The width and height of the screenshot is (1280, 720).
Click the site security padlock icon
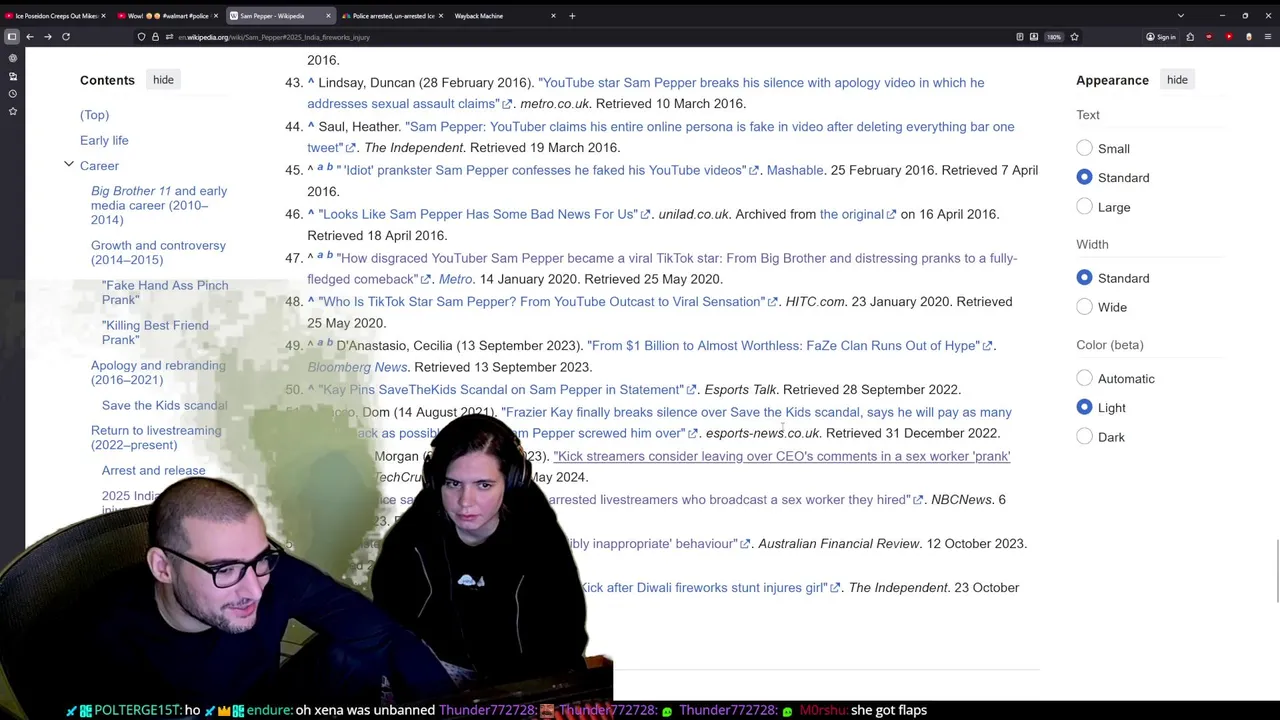(155, 37)
